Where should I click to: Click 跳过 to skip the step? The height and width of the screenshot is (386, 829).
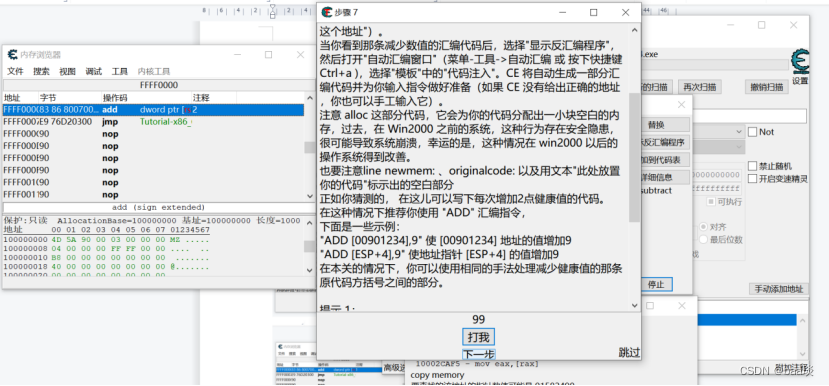tap(629, 352)
